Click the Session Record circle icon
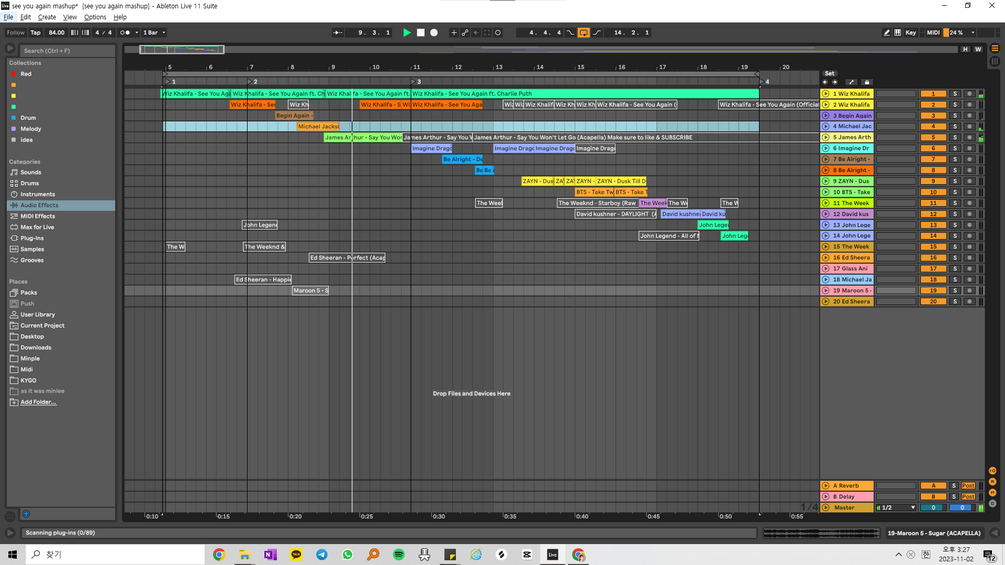Screen dimensions: 1005x565 498,33
